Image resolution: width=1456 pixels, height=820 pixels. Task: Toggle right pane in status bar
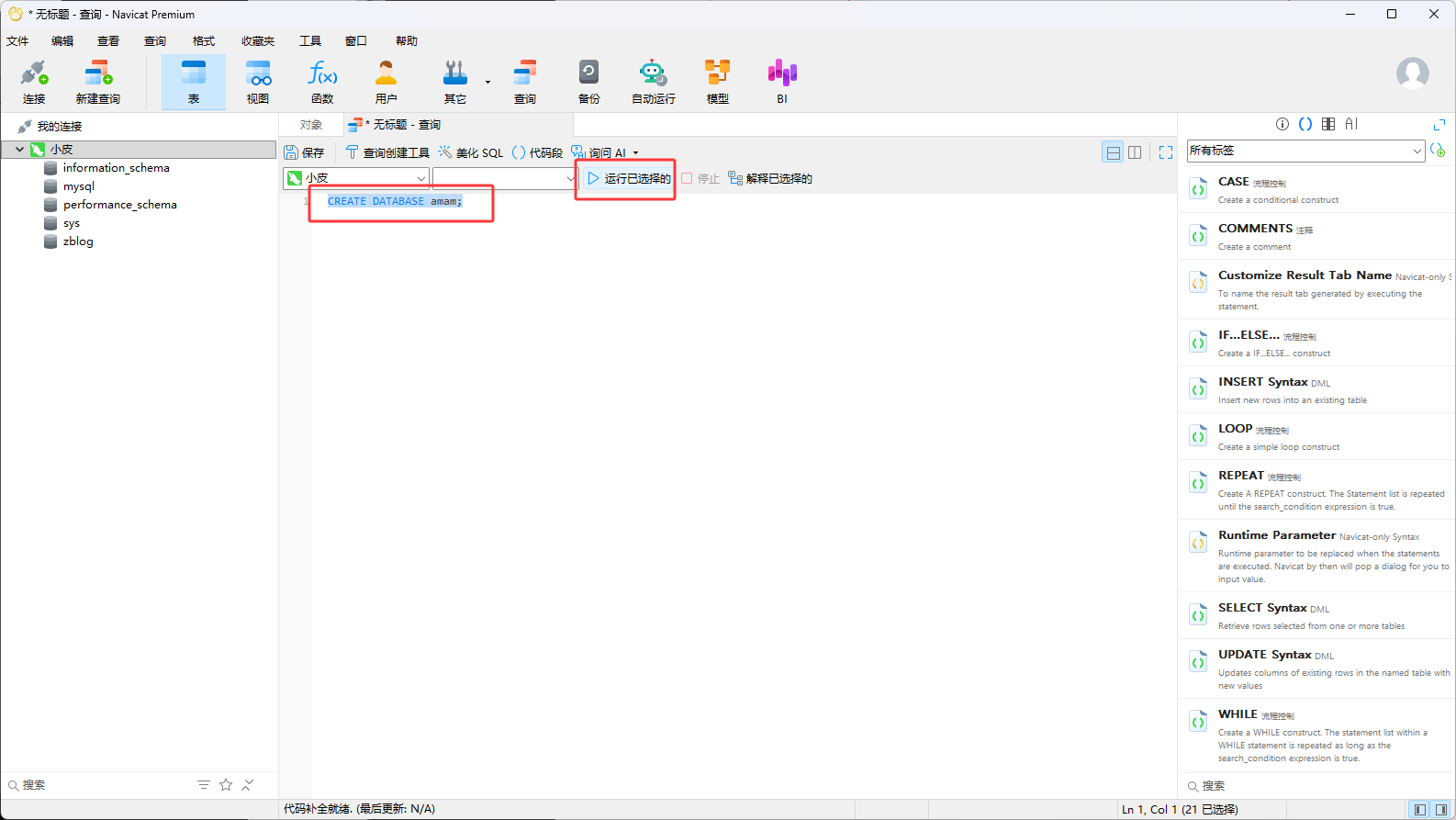point(1441,809)
